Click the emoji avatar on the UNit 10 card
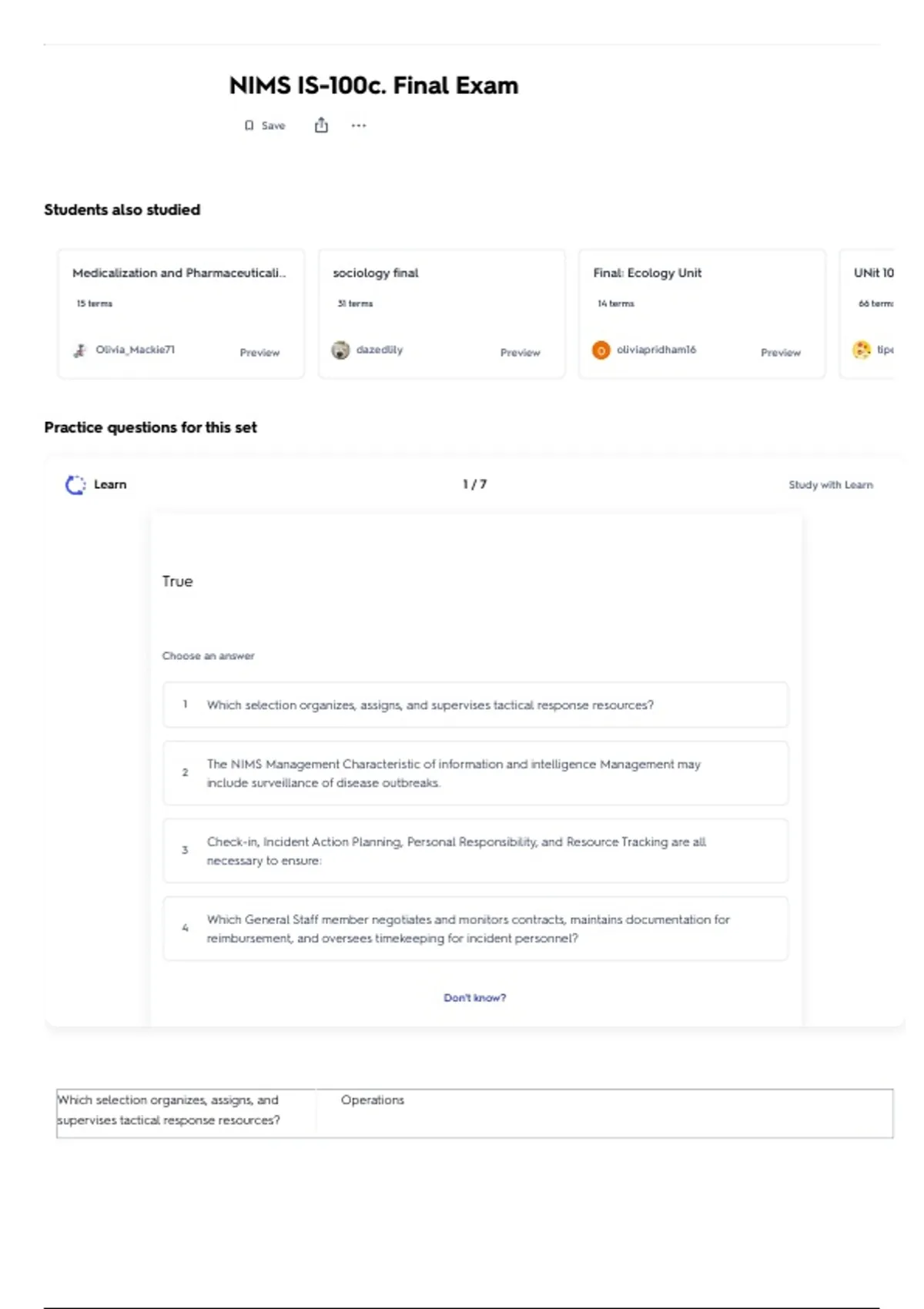This screenshot has width=924, height=1309. [862, 350]
